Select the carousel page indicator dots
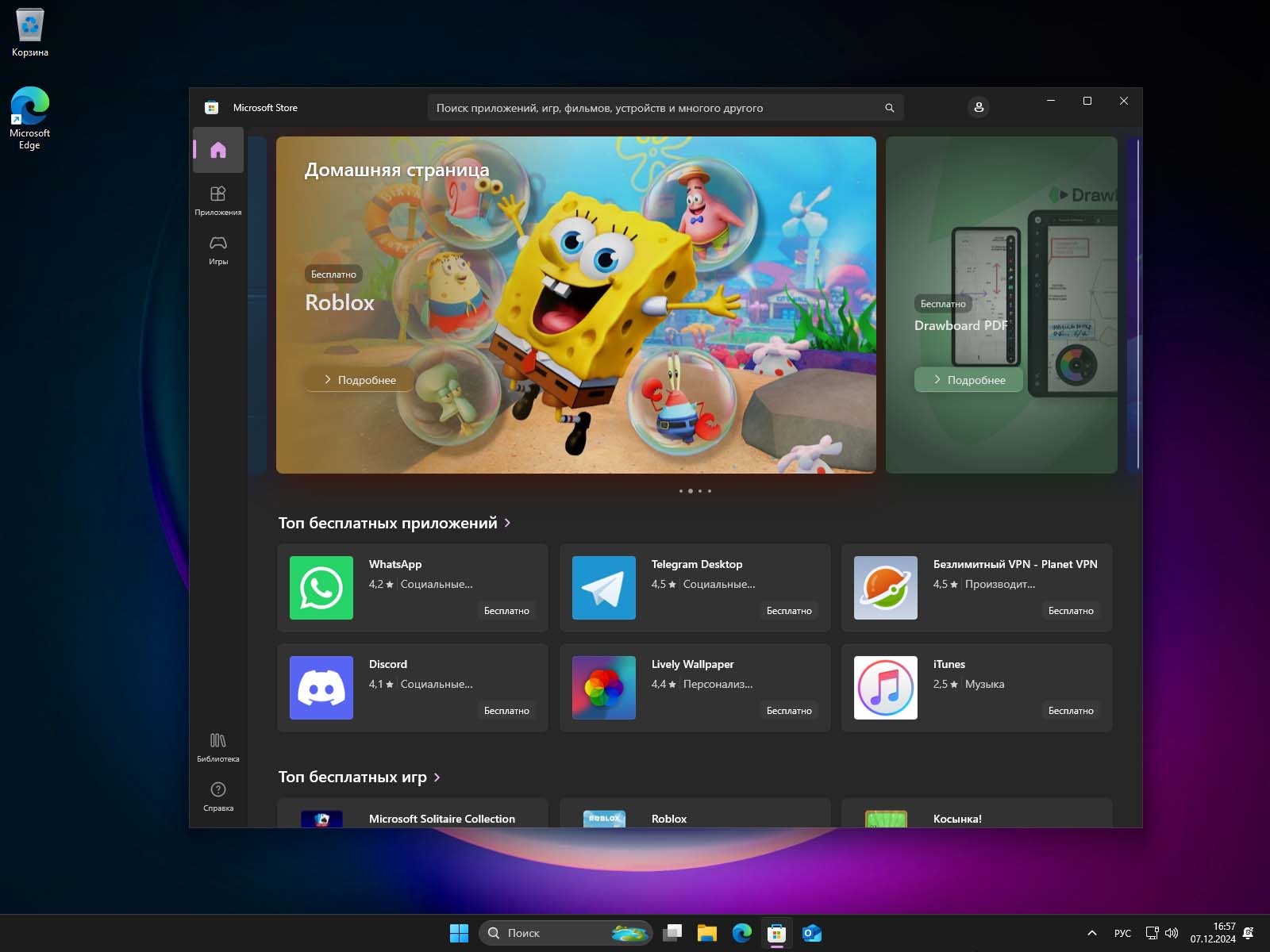The image size is (1270, 952). [x=695, y=491]
